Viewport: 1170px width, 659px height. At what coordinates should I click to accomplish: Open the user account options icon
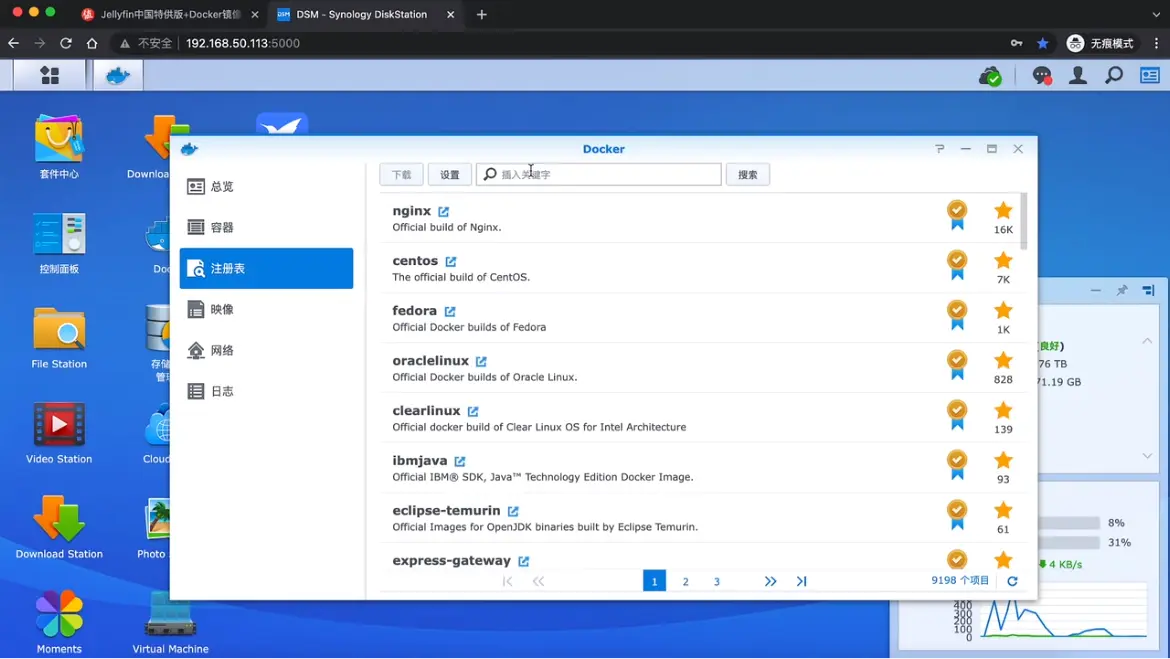pyautogui.click(x=1078, y=75)
